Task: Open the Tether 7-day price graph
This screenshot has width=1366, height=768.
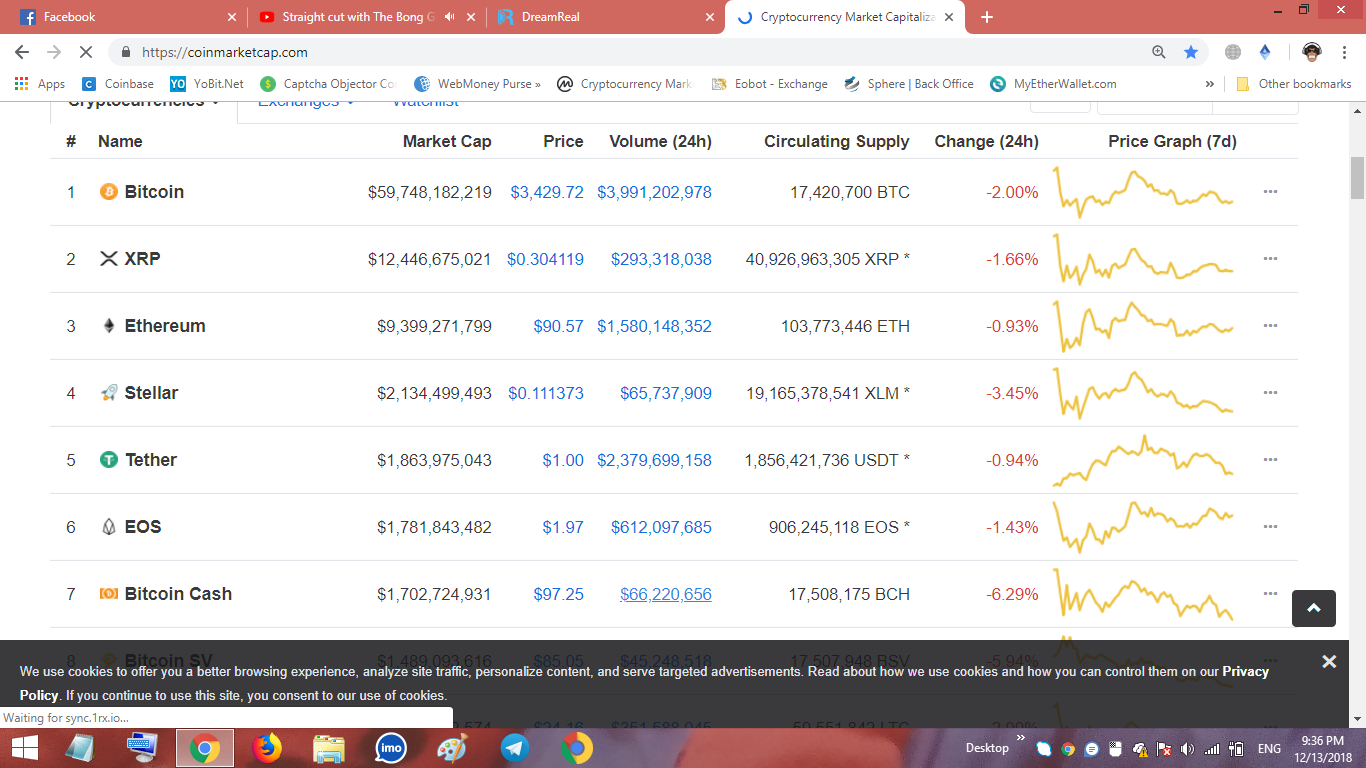Action: 1144,460
